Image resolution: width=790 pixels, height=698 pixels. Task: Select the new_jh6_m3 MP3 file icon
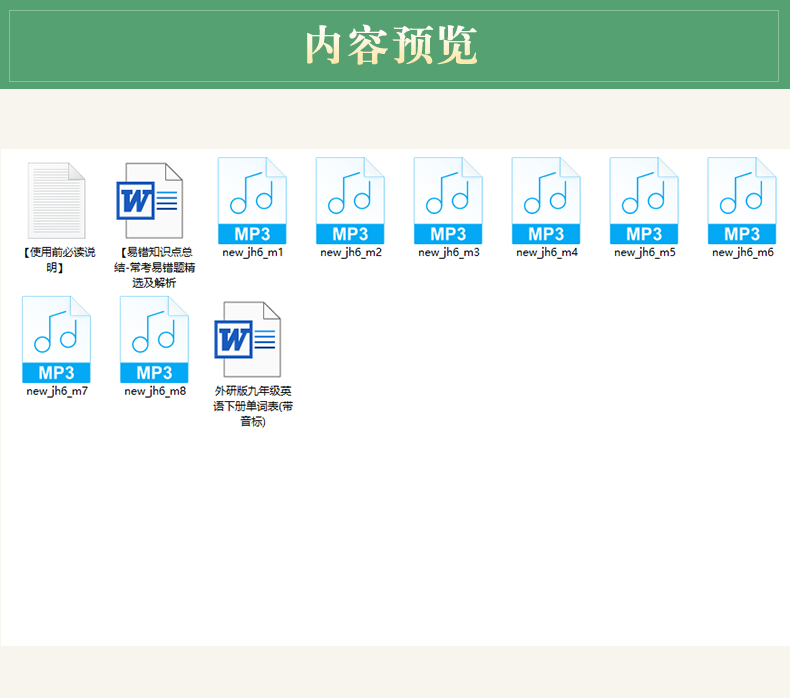448,201
